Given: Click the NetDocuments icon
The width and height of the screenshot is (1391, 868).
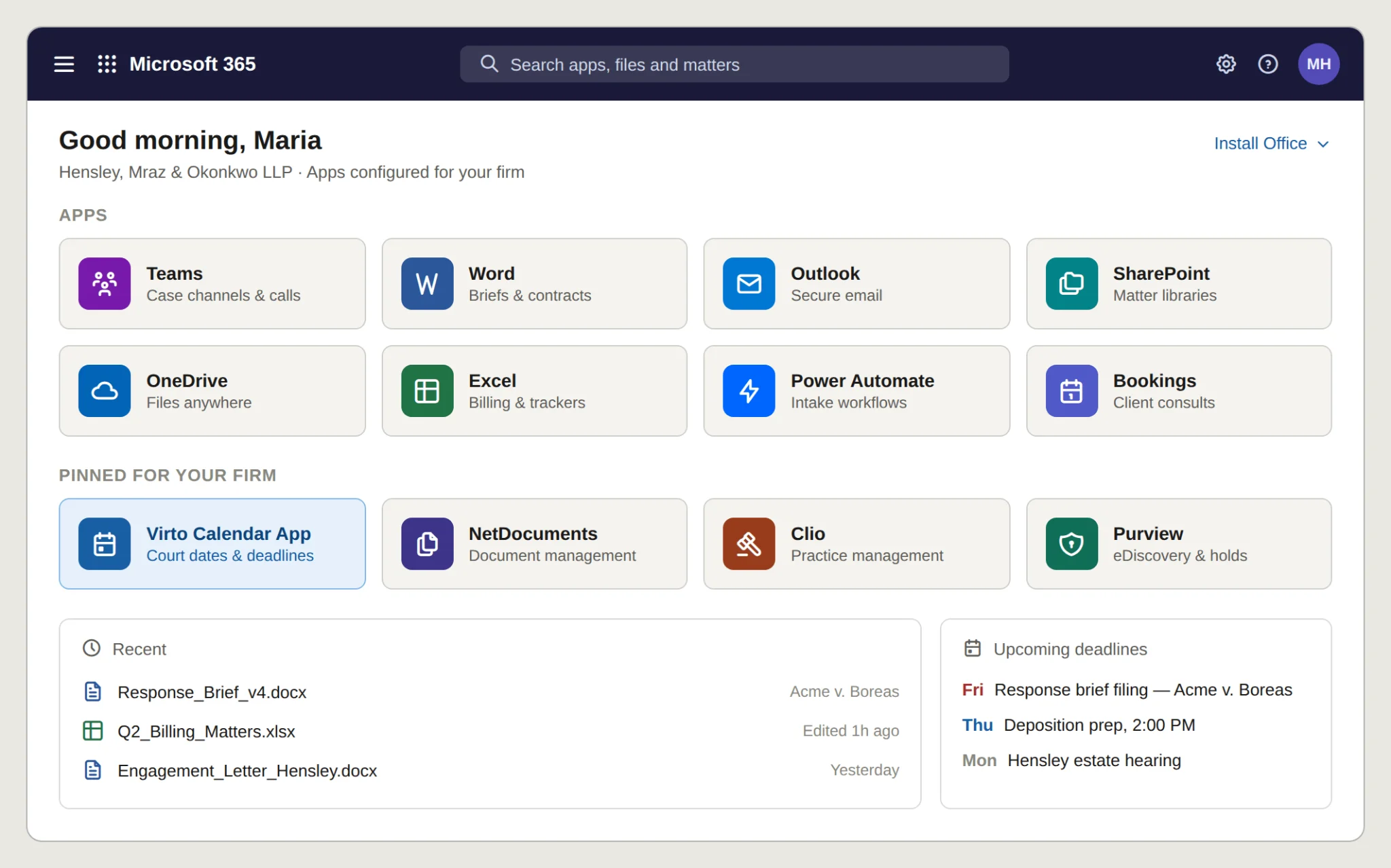Looking at the screenshot, I should [427, 543].
